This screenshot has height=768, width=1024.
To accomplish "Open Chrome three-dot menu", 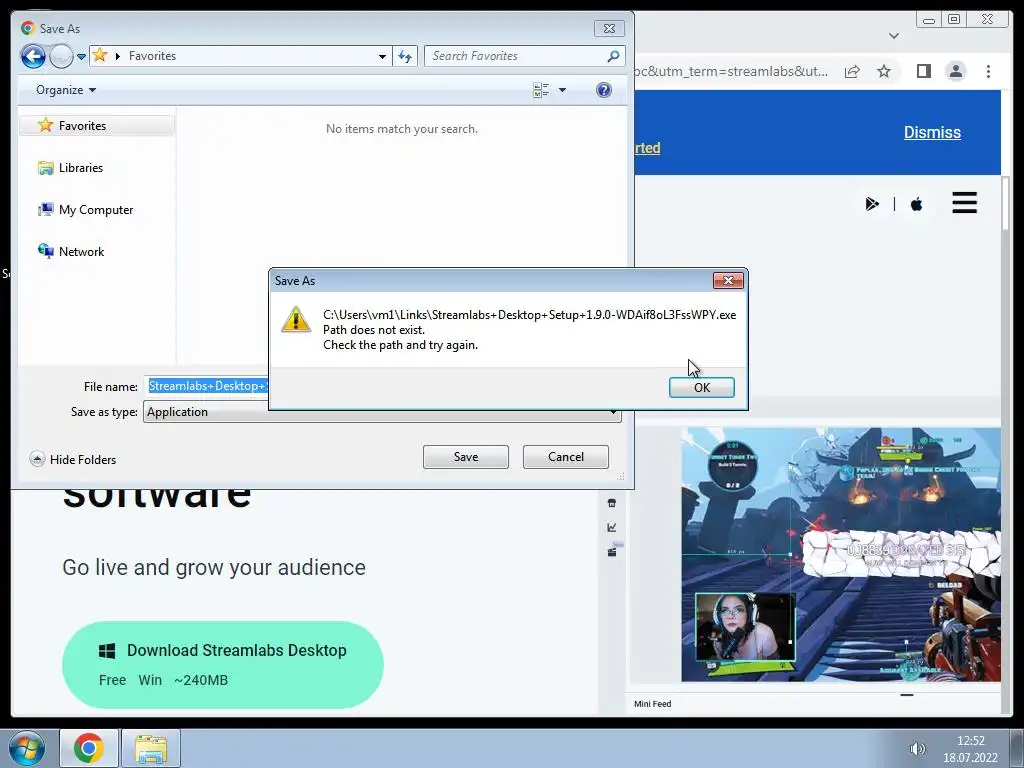I will tap(988, 71).
